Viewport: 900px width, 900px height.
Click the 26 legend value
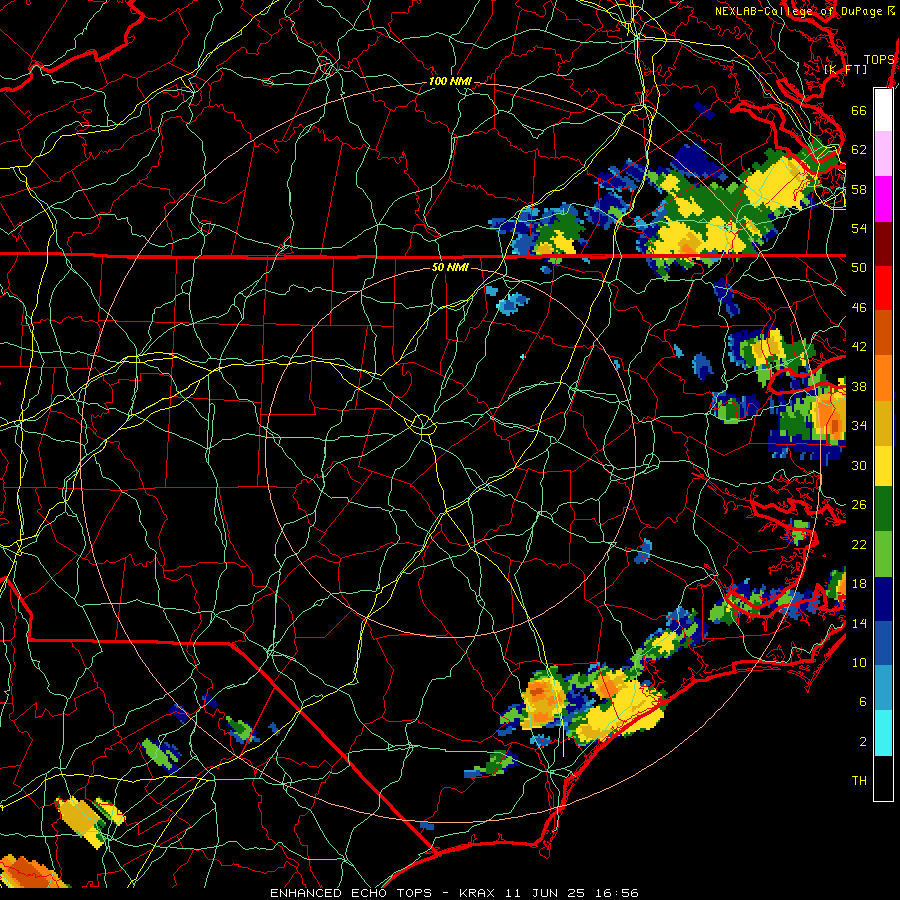tap(859, 505)
